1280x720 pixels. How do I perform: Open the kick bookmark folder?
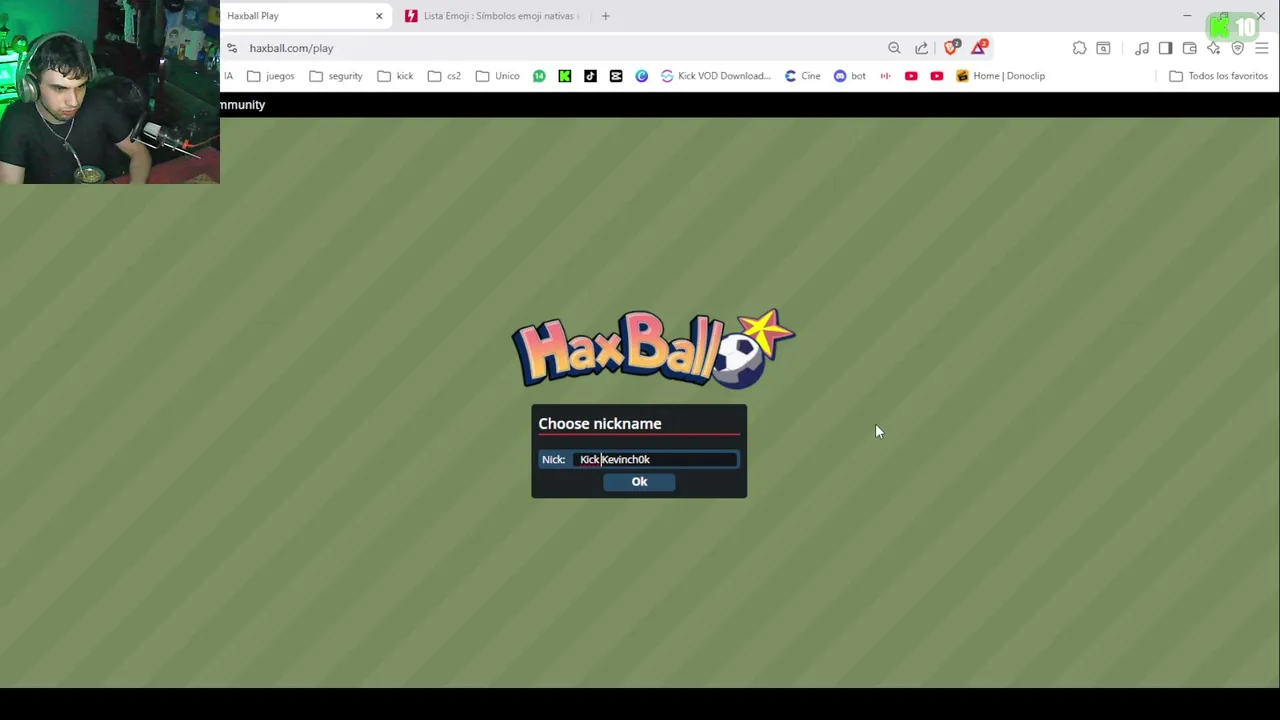394,76
